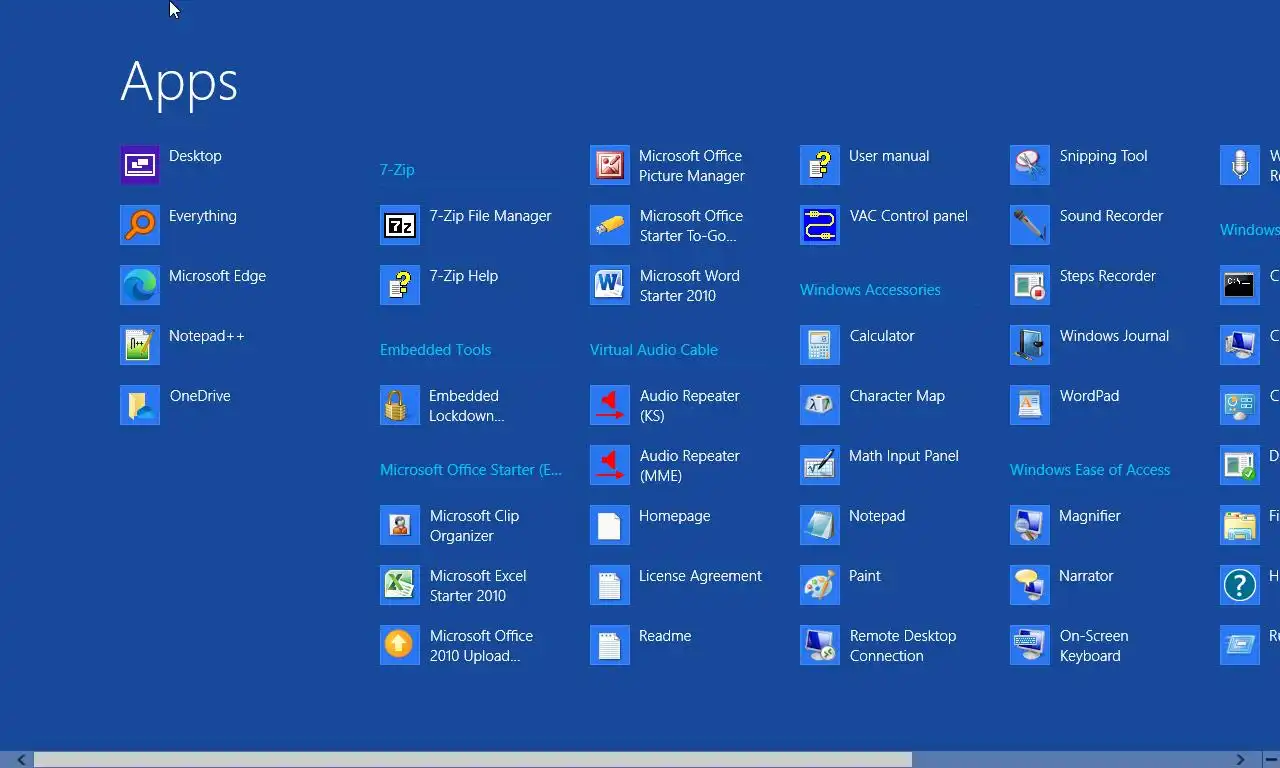Image resolution: width=1280 pixels, height=768 pixels.
Task: Open OneDrive folder icon
Action: [x=140, y=405]
